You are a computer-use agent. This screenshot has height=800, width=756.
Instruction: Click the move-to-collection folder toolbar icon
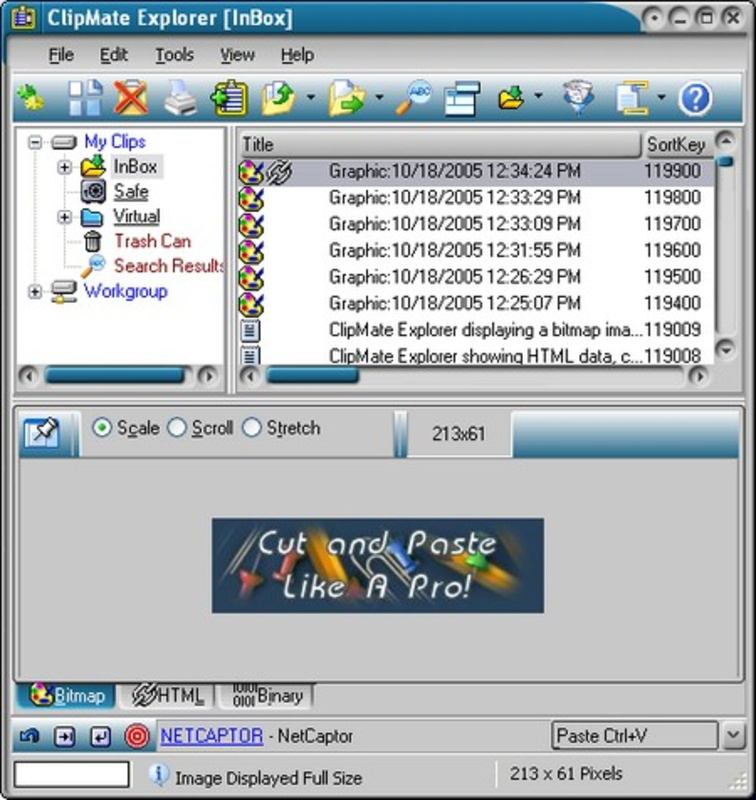[x=347, y=97]
